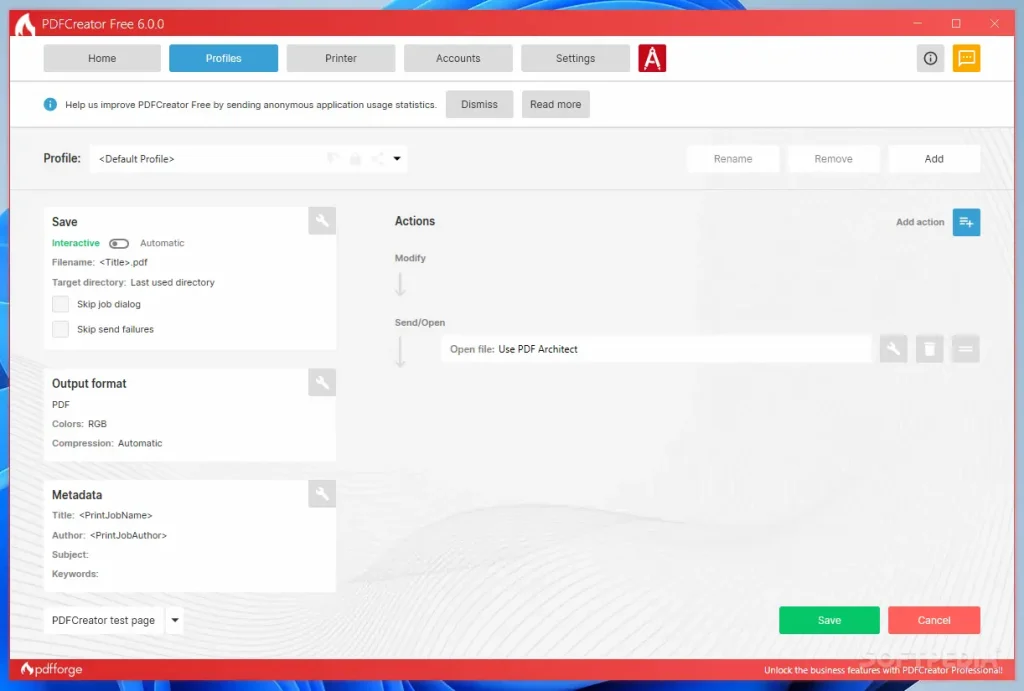
Task: Click the Open file: Use PDF Architect row
Action: [x=656, y=349]
